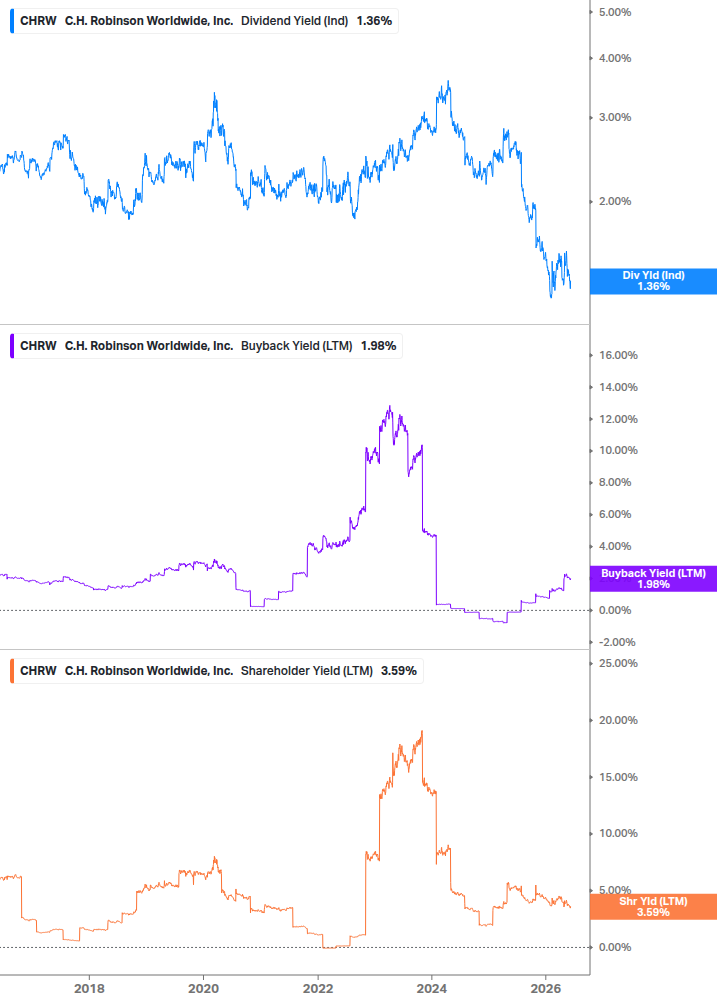The image size is (717, 1005).
Task: Click the -2.00% tick on buyback yield axis
Action: coord(617,642)
